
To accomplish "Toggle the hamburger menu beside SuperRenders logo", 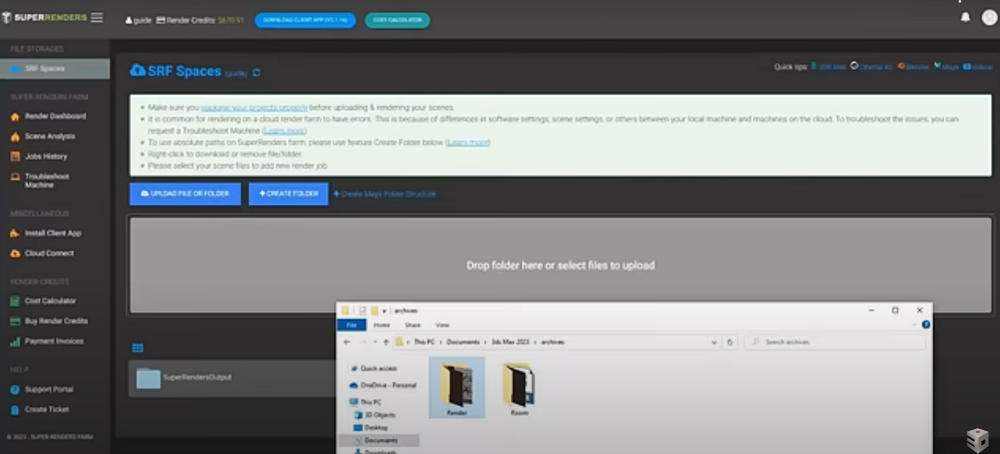I will click(97, 18).
